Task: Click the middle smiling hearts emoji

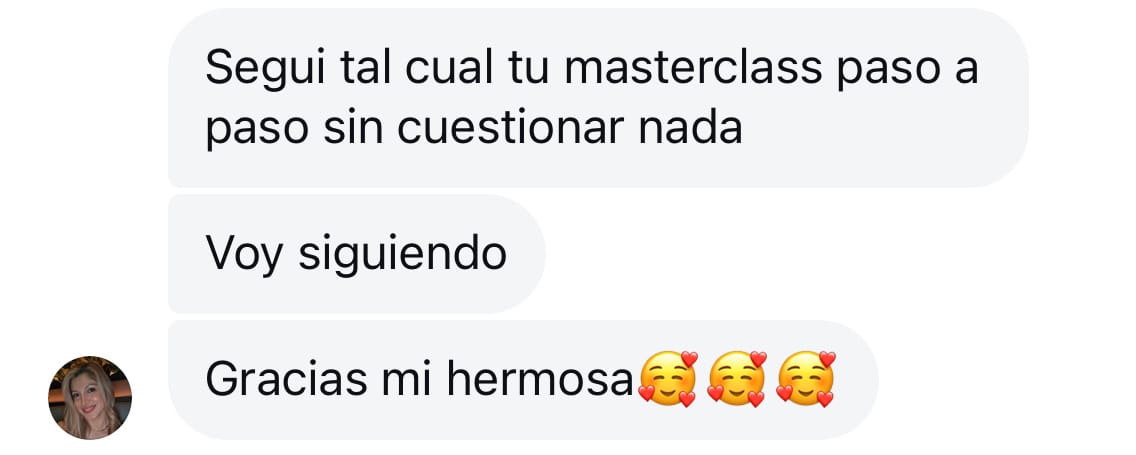Action: click(737, 379)
